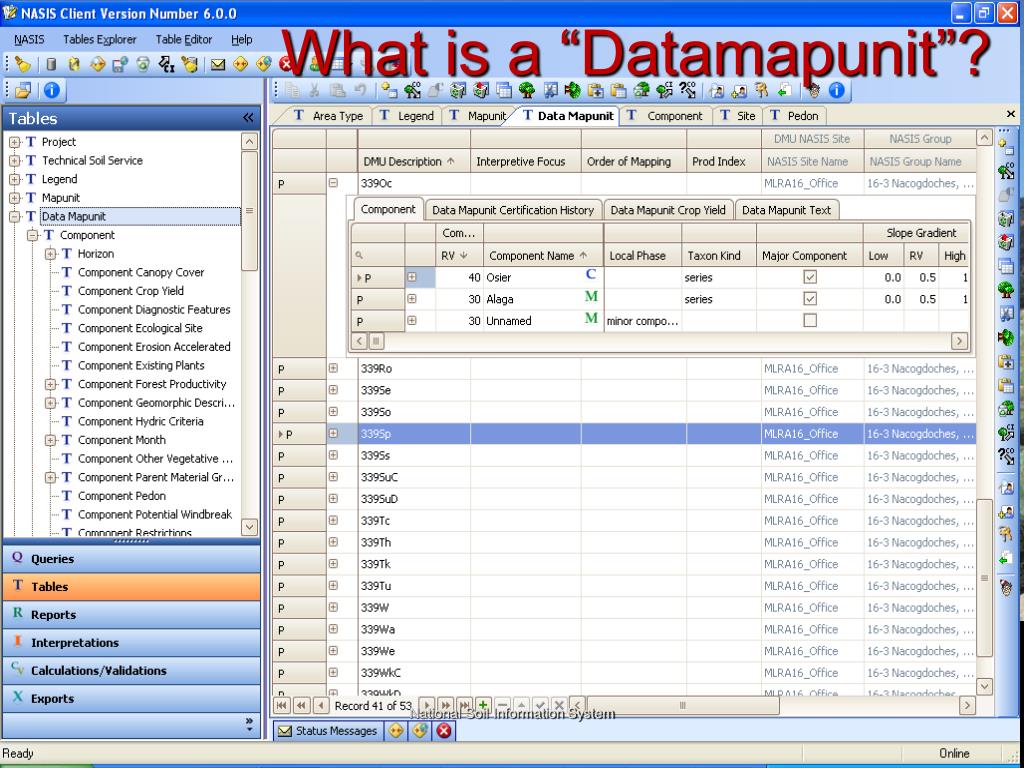Click the main grid vertical scrollbar thumb
Screen dimensions: 1024x768
coord(984,579)
